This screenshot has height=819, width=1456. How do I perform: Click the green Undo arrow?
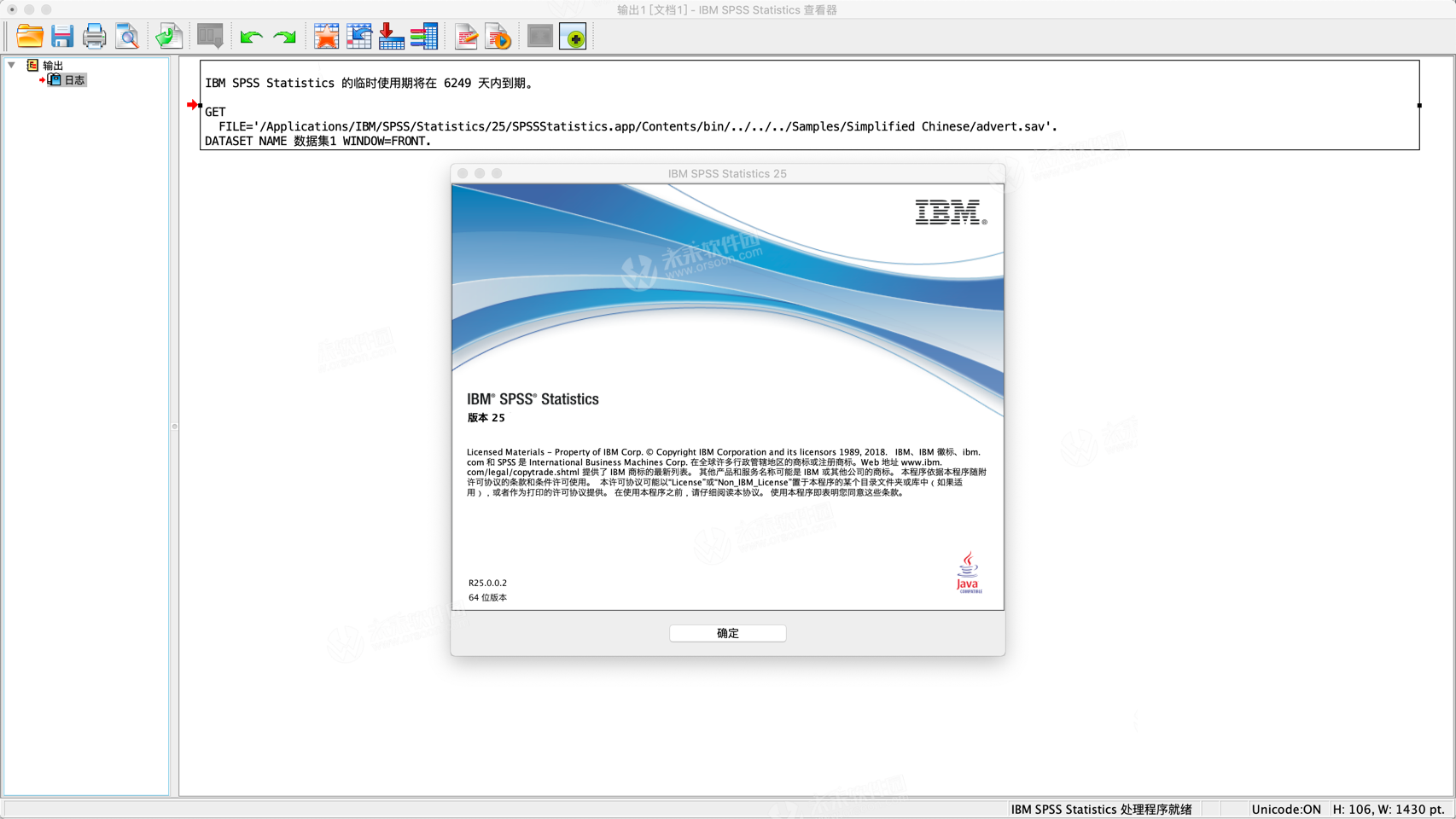pyautogui.click(x=251, y=37)
